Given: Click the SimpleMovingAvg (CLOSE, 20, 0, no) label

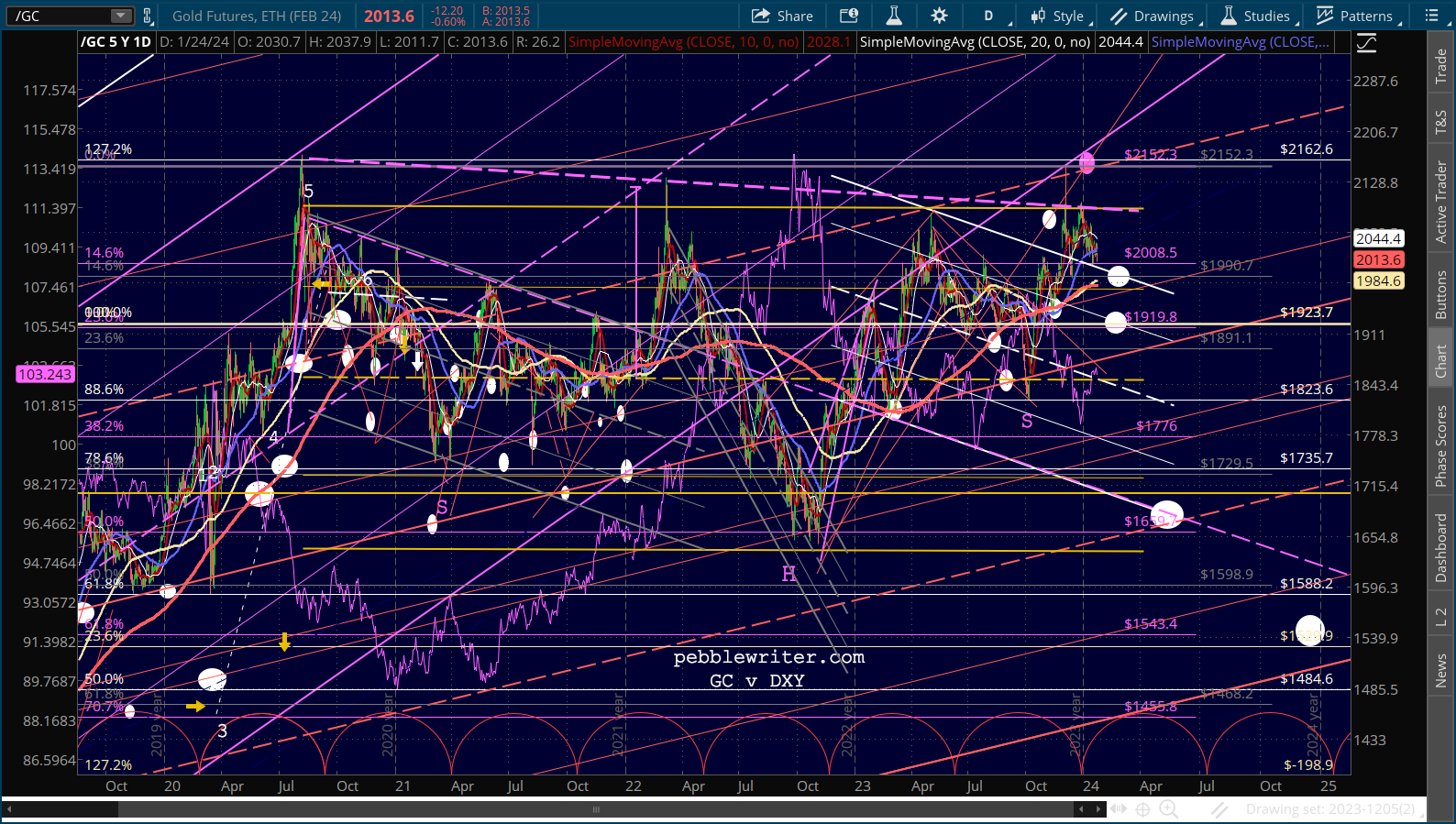Looking at the screenshot, I should click(x=975, y=42).
